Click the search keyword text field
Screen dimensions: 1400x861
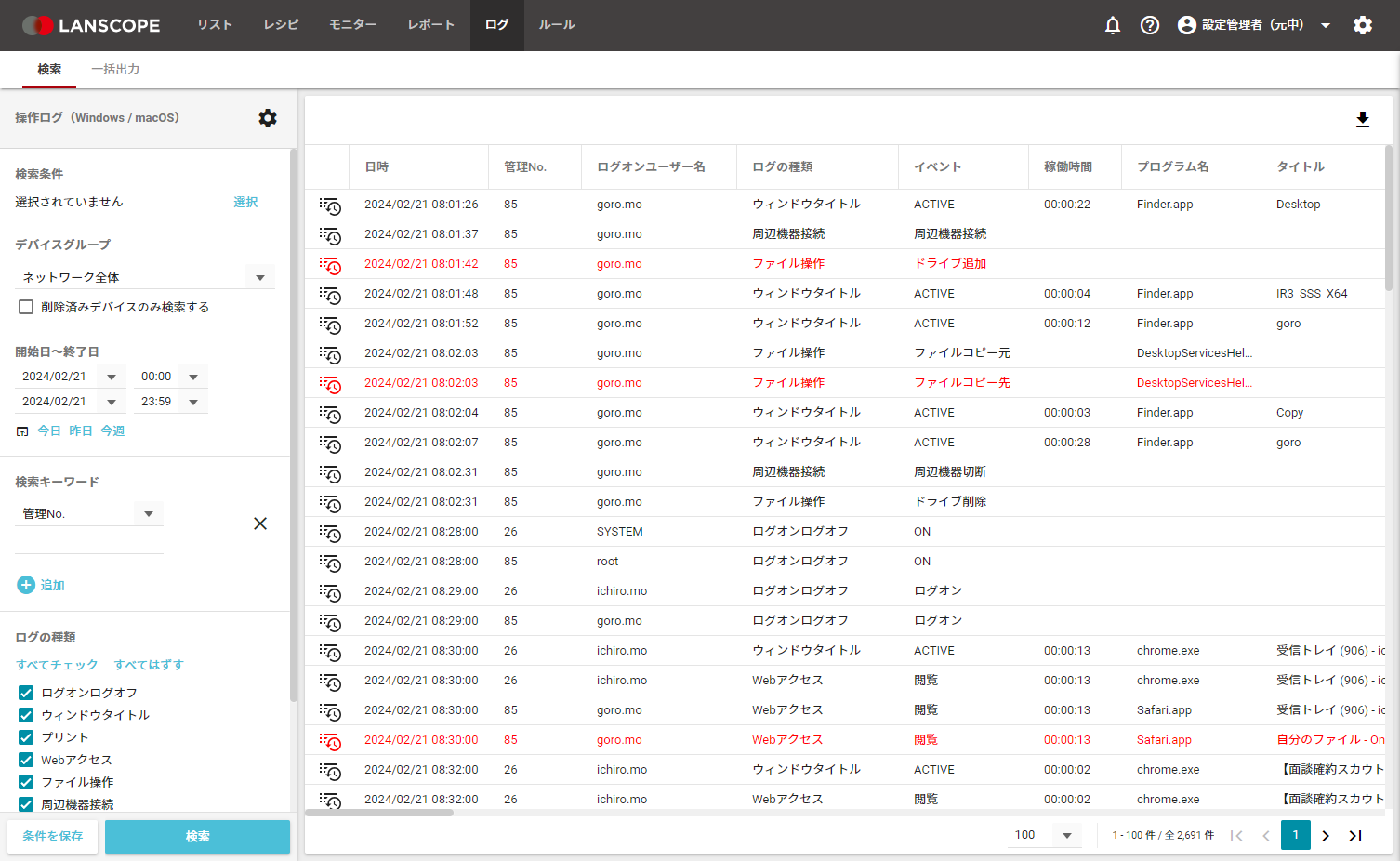[x=89, y=542]
